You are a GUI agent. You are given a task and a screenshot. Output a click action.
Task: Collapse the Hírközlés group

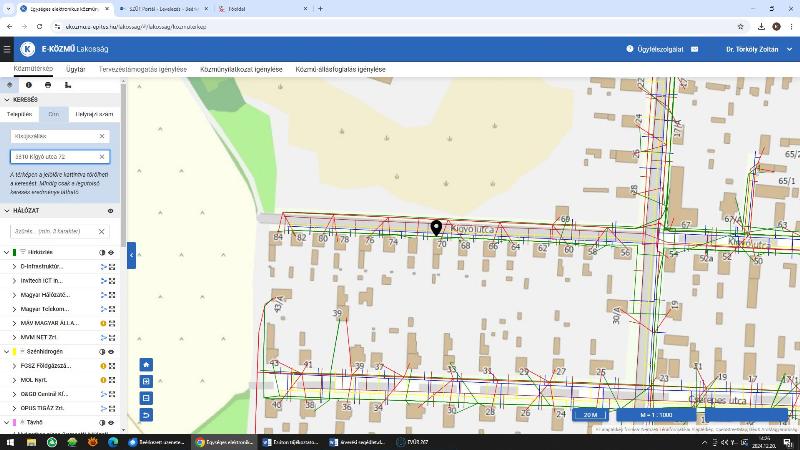(6, 253)
